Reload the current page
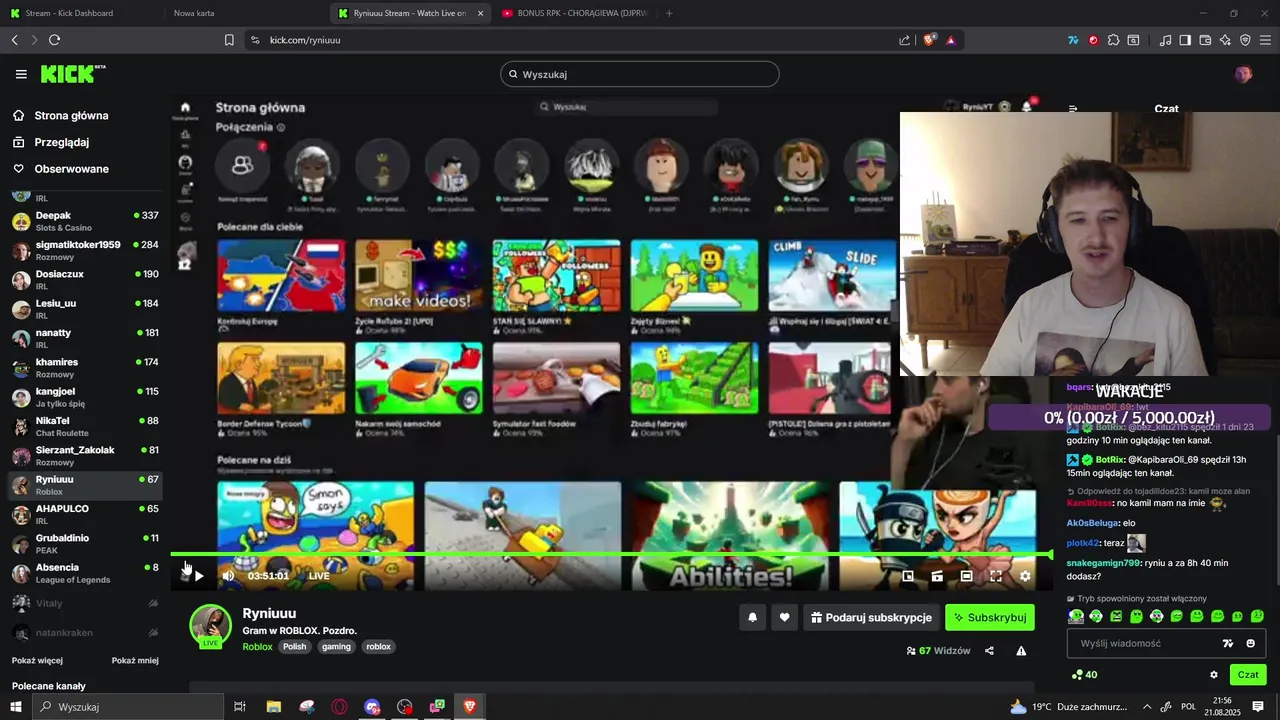This screenshot has width=1280, height=720. (x=54, y=40)
